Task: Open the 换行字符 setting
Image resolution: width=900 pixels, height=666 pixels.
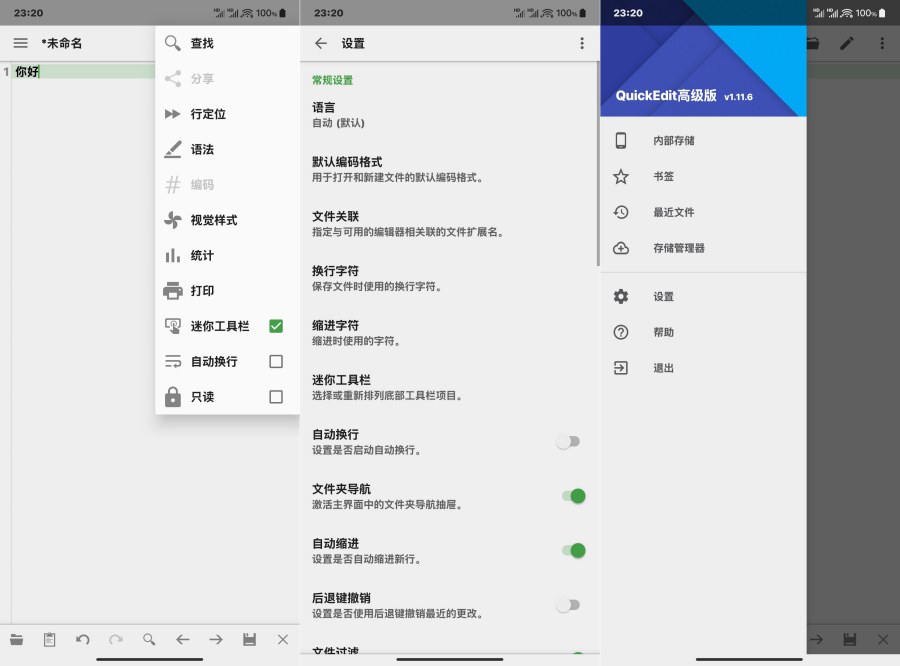Action: pos(449,278)
